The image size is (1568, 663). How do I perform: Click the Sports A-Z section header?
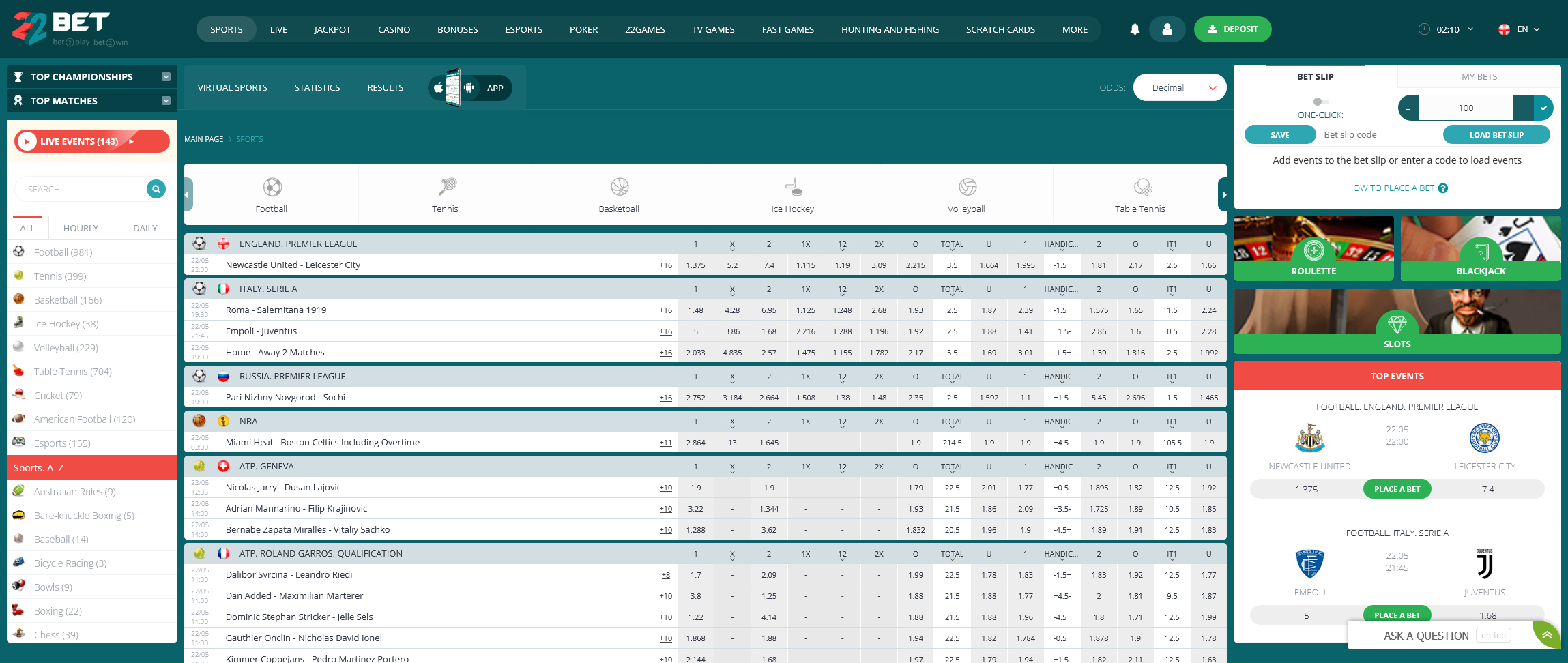point(92,467)
